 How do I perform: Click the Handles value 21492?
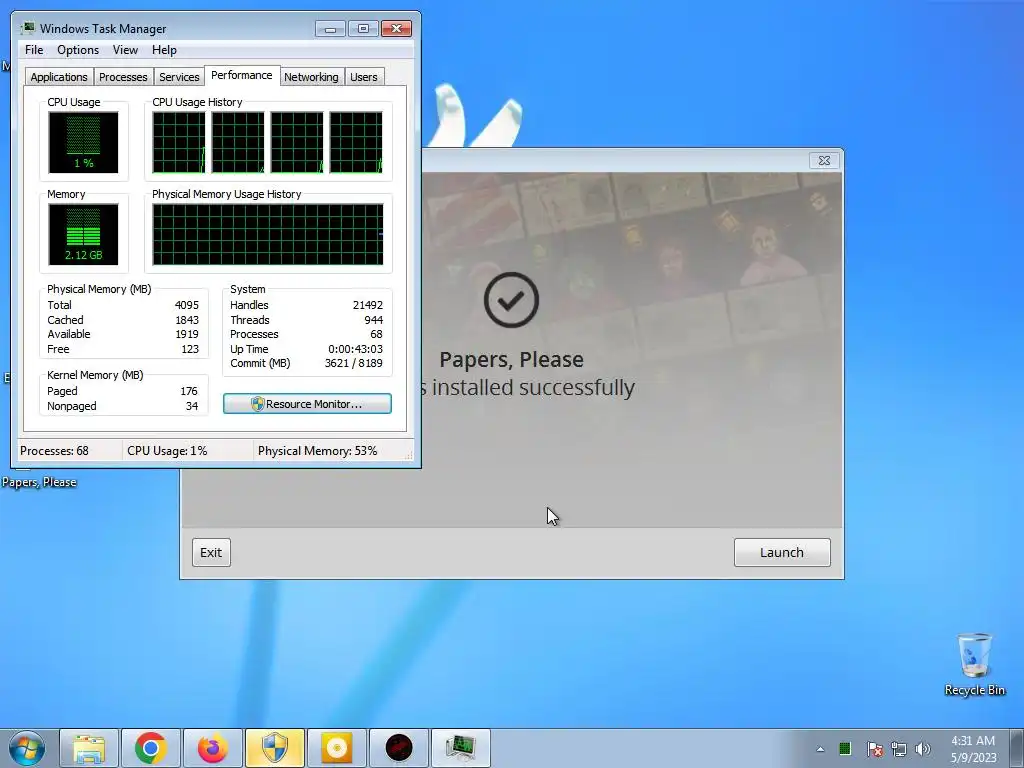pos(368,305)
